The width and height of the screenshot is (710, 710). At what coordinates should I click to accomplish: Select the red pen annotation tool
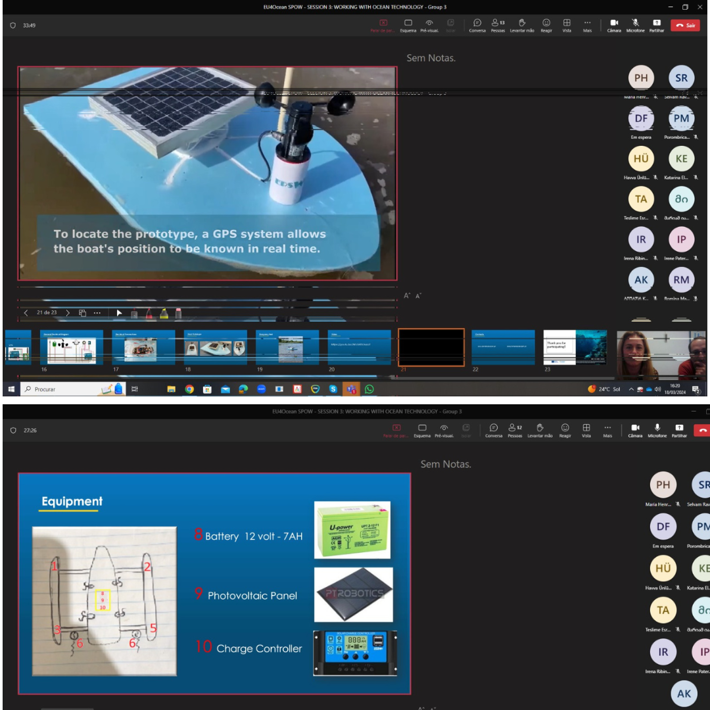(149, 314)
